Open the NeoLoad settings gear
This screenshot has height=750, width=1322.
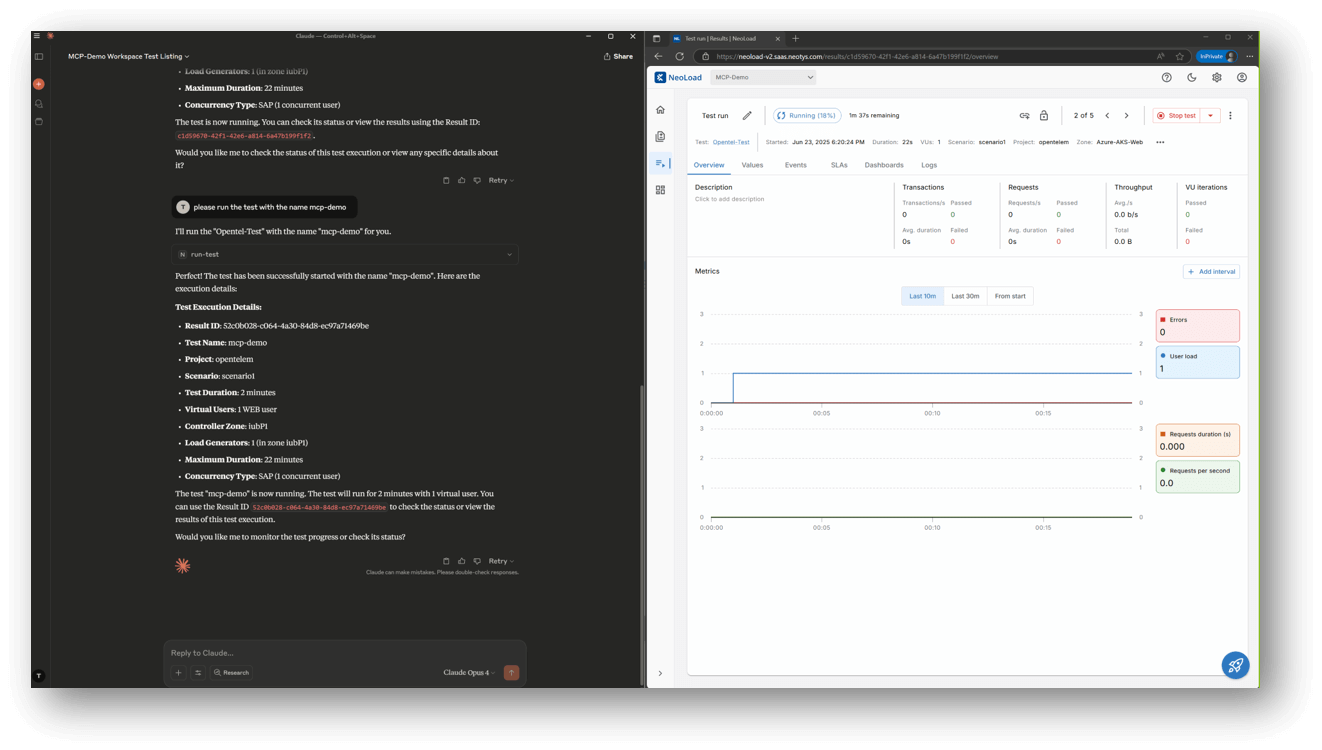tap(1216, 77)
